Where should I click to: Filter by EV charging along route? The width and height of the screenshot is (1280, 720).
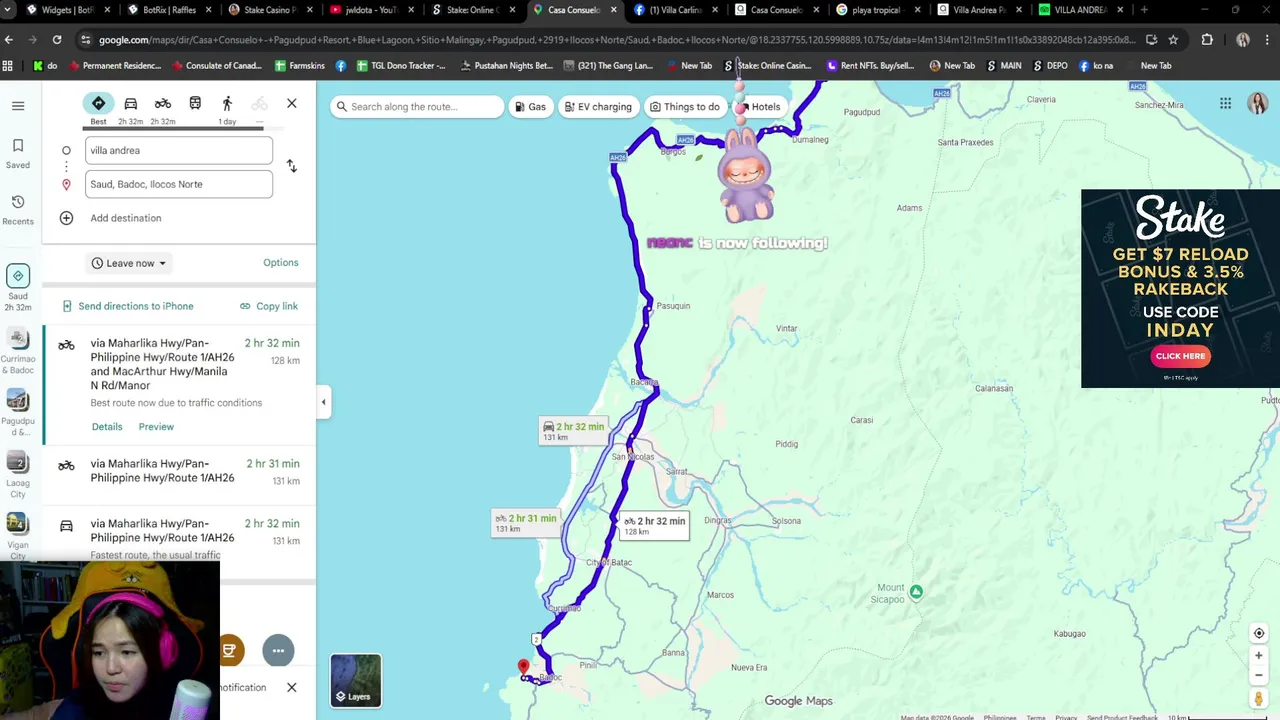(x=598, y=107)
